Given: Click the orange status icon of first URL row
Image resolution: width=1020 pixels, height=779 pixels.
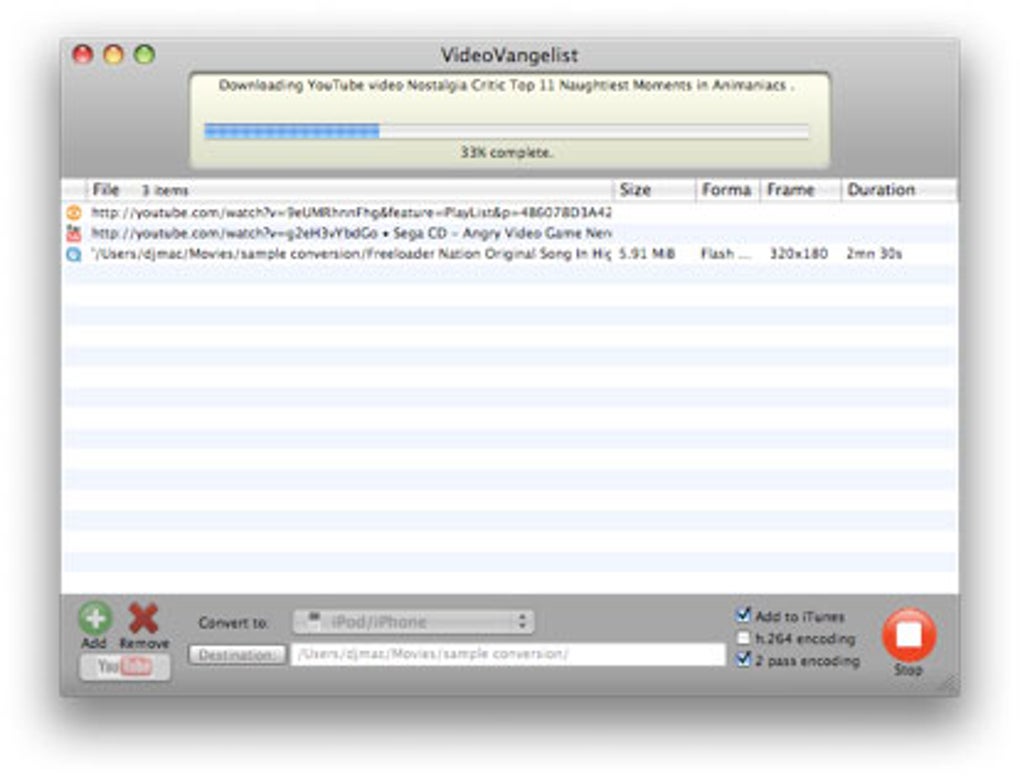Looking at the screenshot, I should point(74,212).
